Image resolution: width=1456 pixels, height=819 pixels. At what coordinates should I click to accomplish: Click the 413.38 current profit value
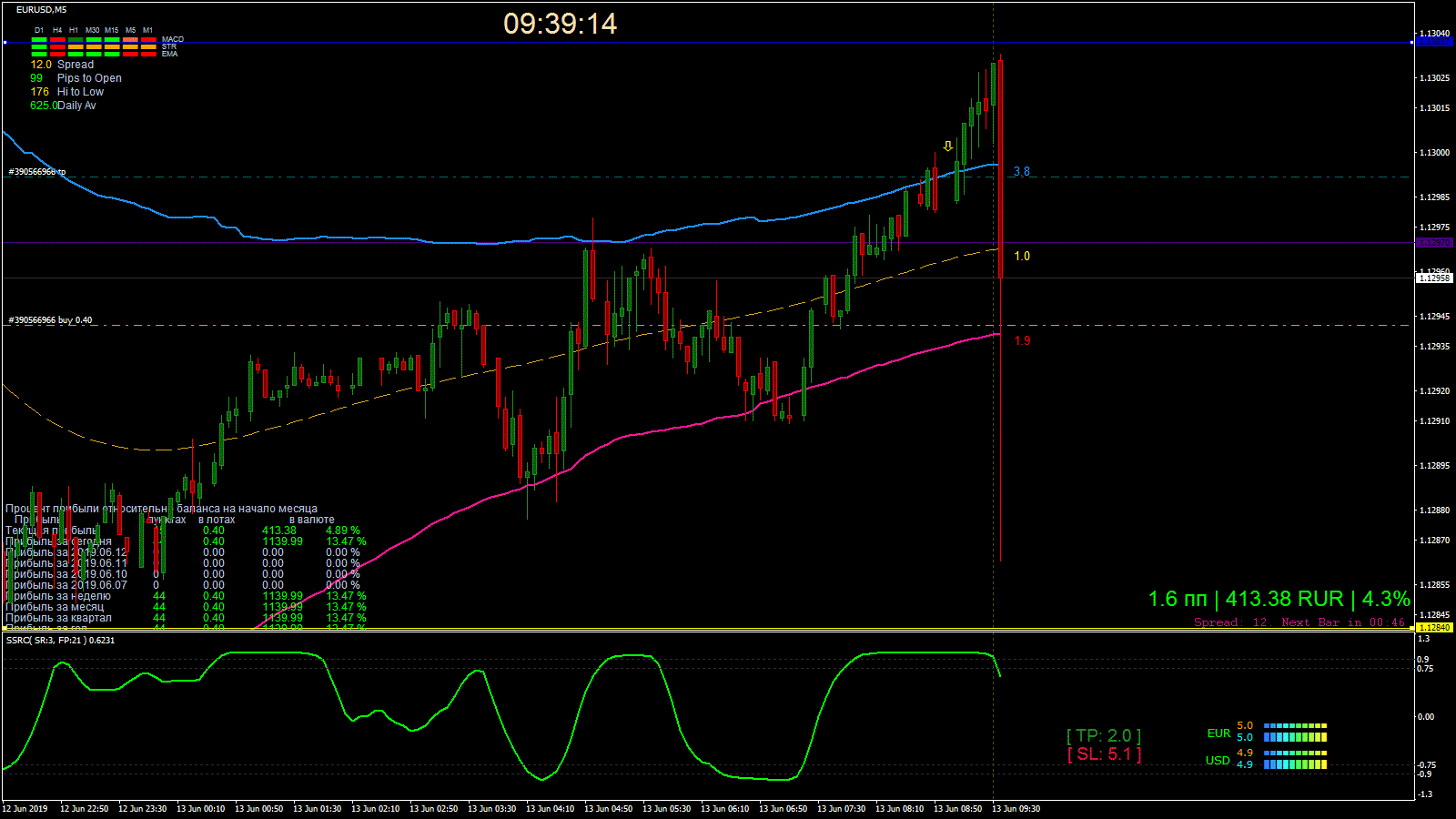click(279, 531)
